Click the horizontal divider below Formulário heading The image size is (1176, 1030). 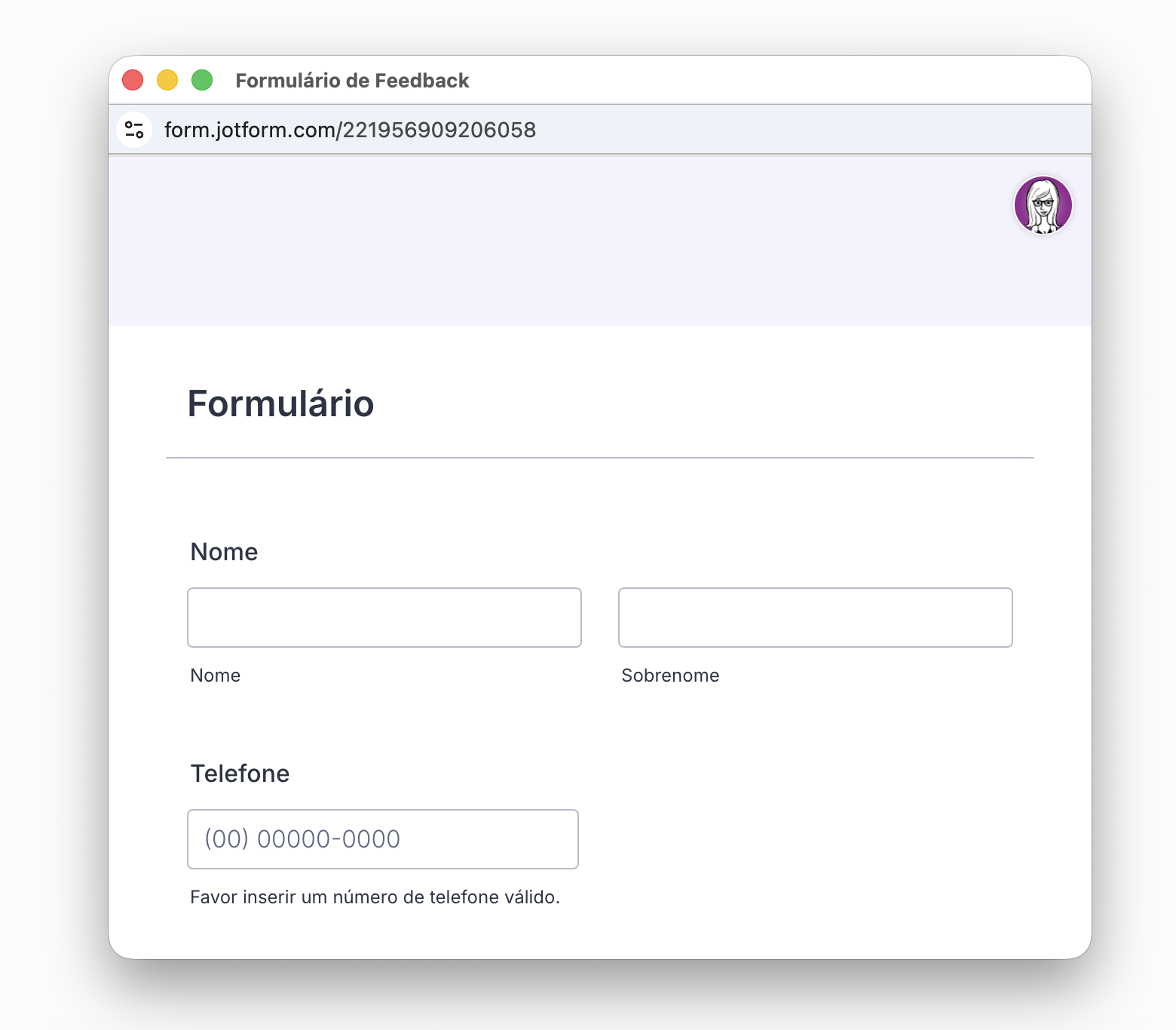pos(599,458)
